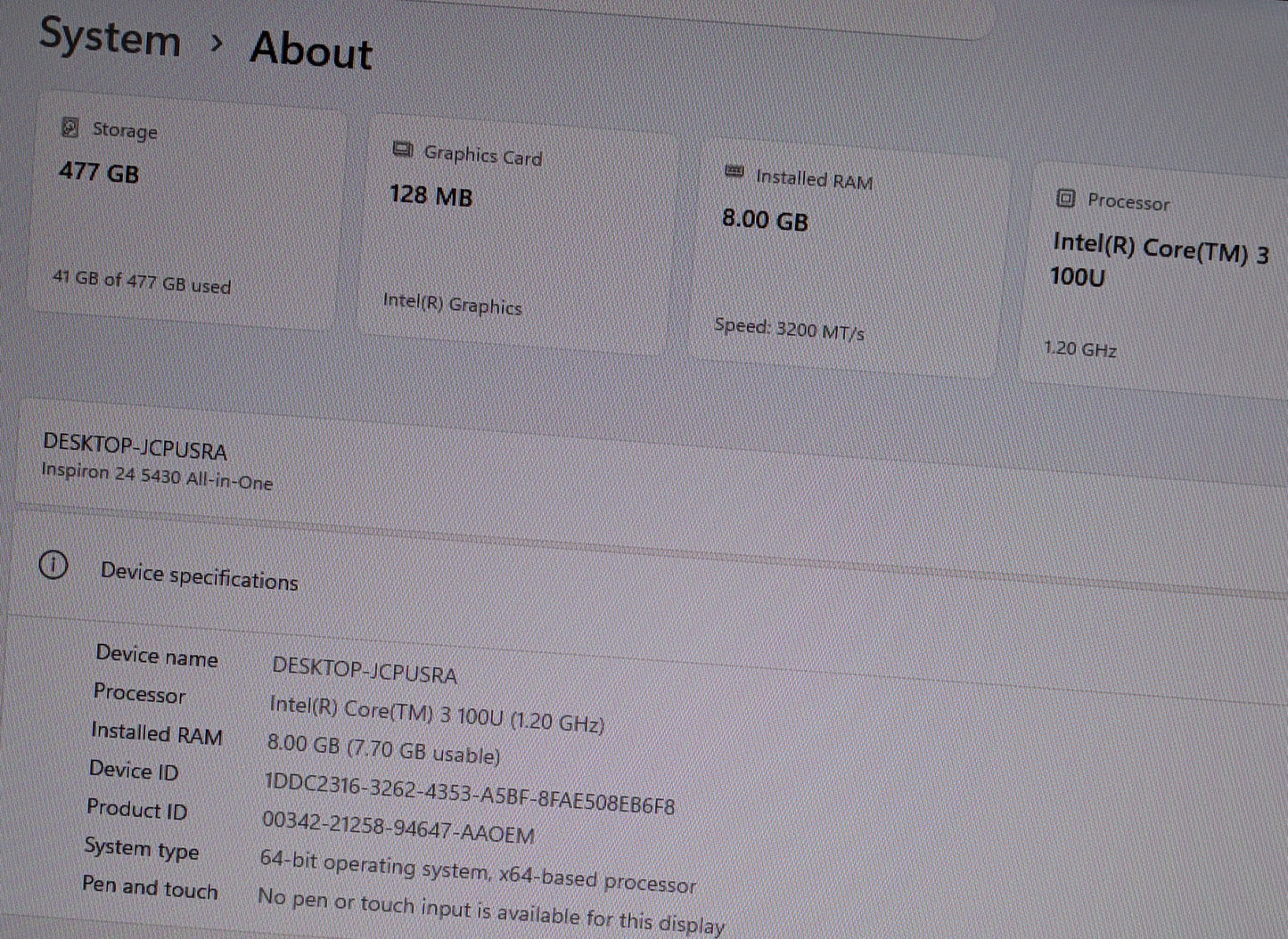Click the About breadcrumb title
This screenshot has height=939, width=1288.
[311, 50]
